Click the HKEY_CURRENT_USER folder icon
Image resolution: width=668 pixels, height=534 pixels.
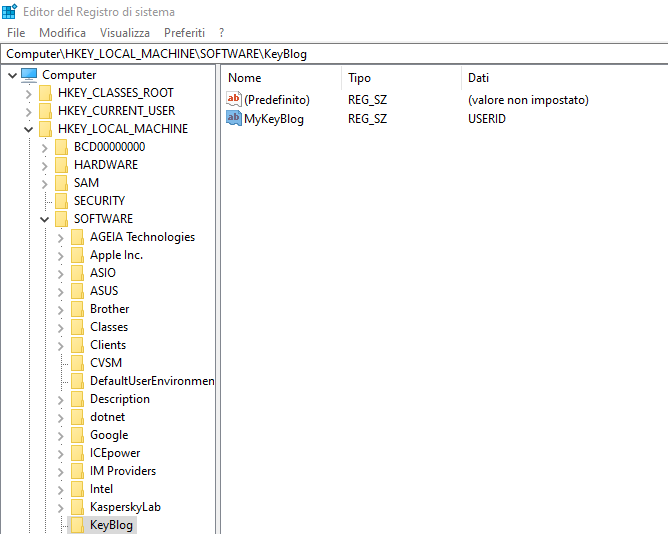click(45, 111)
